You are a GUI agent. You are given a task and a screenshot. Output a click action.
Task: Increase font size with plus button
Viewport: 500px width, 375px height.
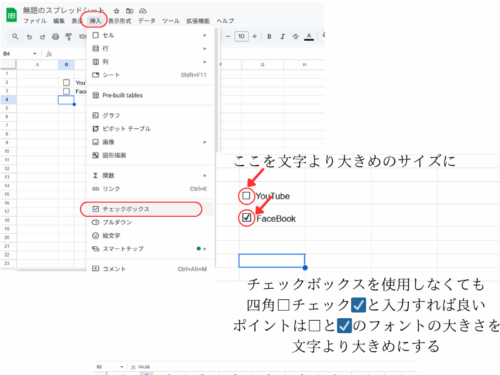click(255, 36)
